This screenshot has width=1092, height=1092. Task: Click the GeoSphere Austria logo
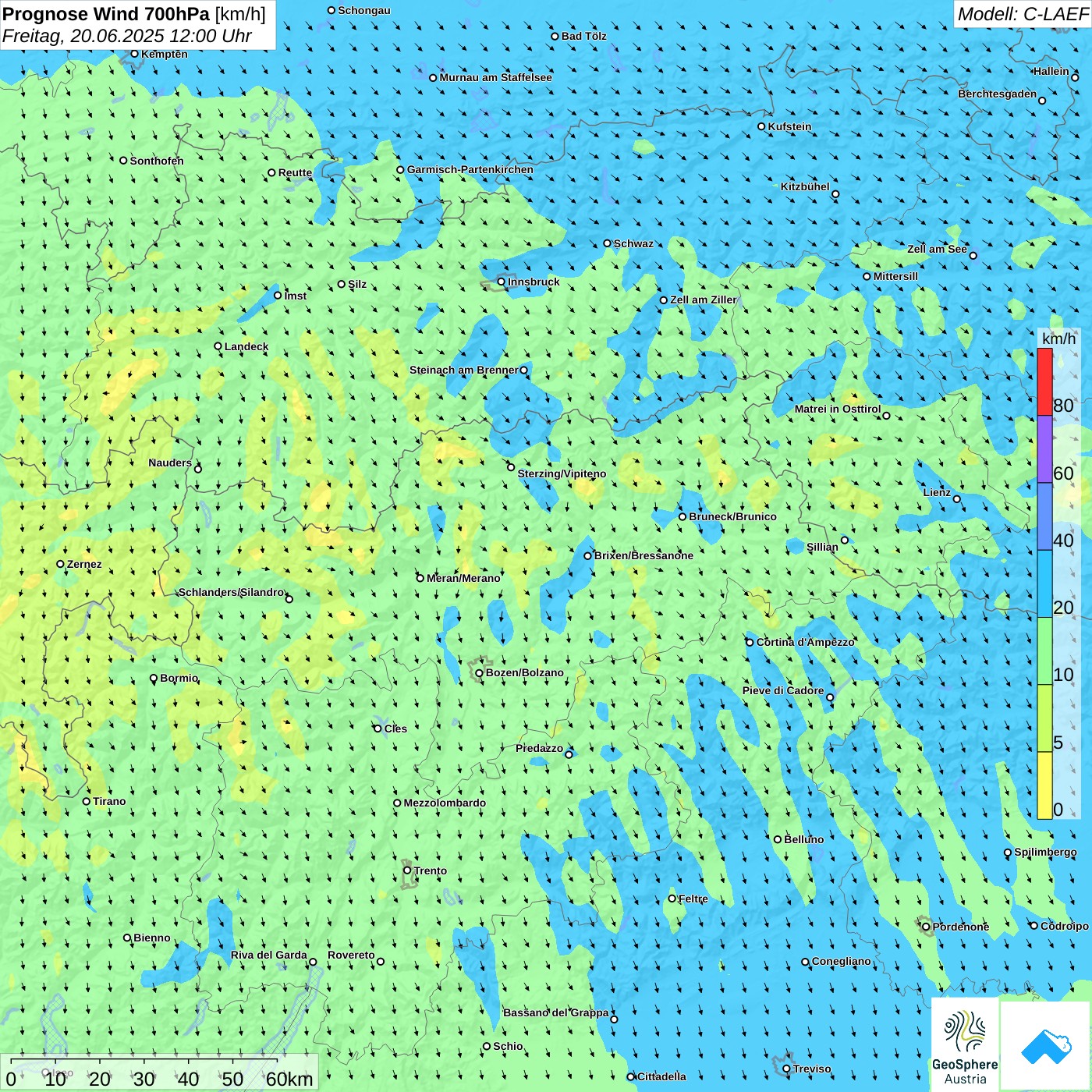click(965, 1046)
